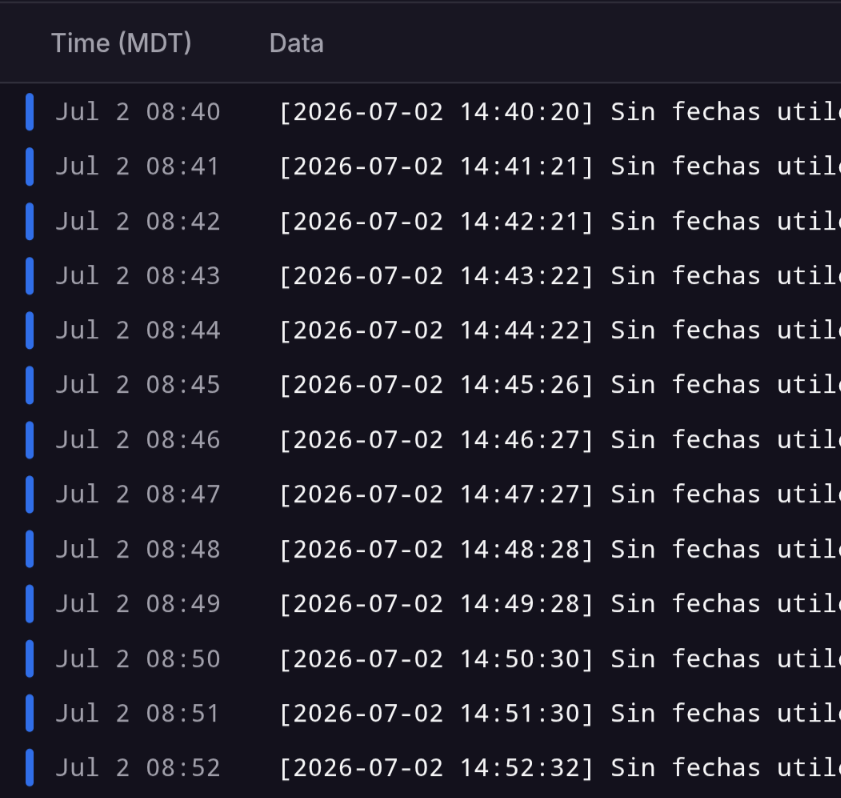Select the log timestamp Jul 2 08:41
Image resolution: width=841 pixels, height=798 pixels.
click(x=138, y=166)
